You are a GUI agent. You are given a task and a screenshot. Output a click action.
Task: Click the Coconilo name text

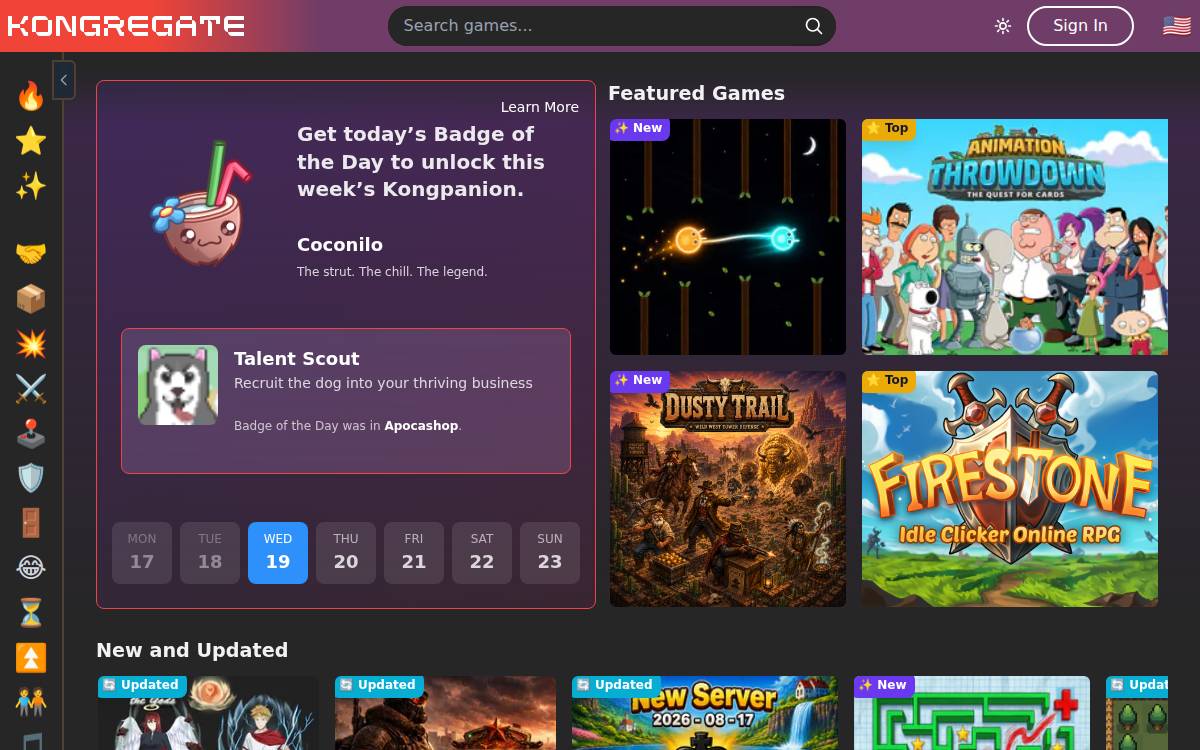click(340, 244)
